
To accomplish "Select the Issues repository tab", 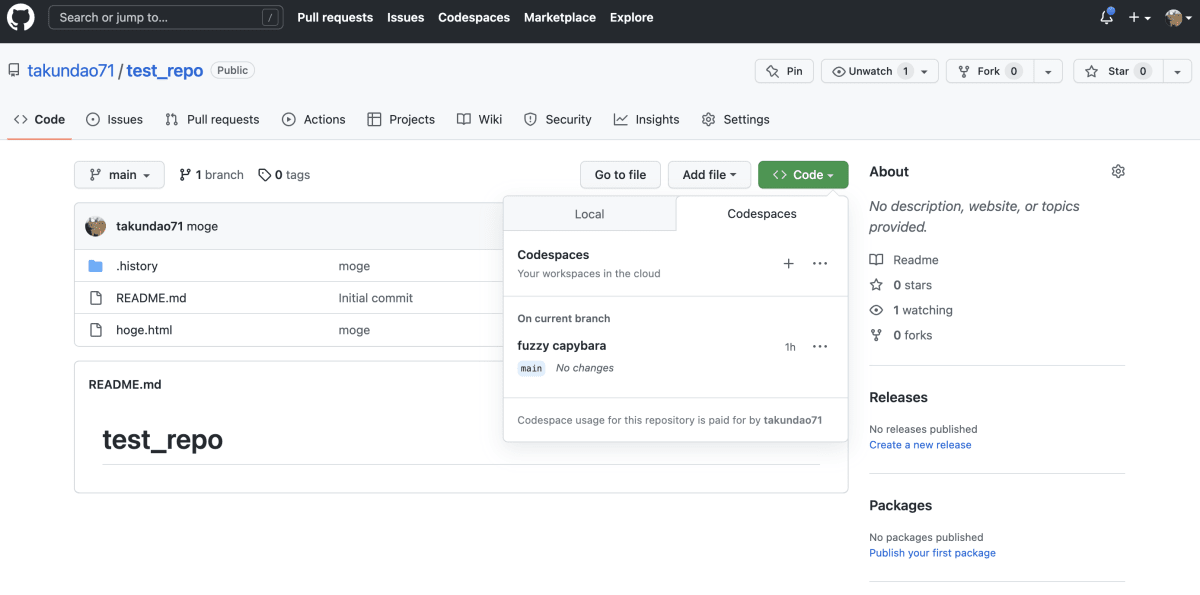I will click(114, 119).
